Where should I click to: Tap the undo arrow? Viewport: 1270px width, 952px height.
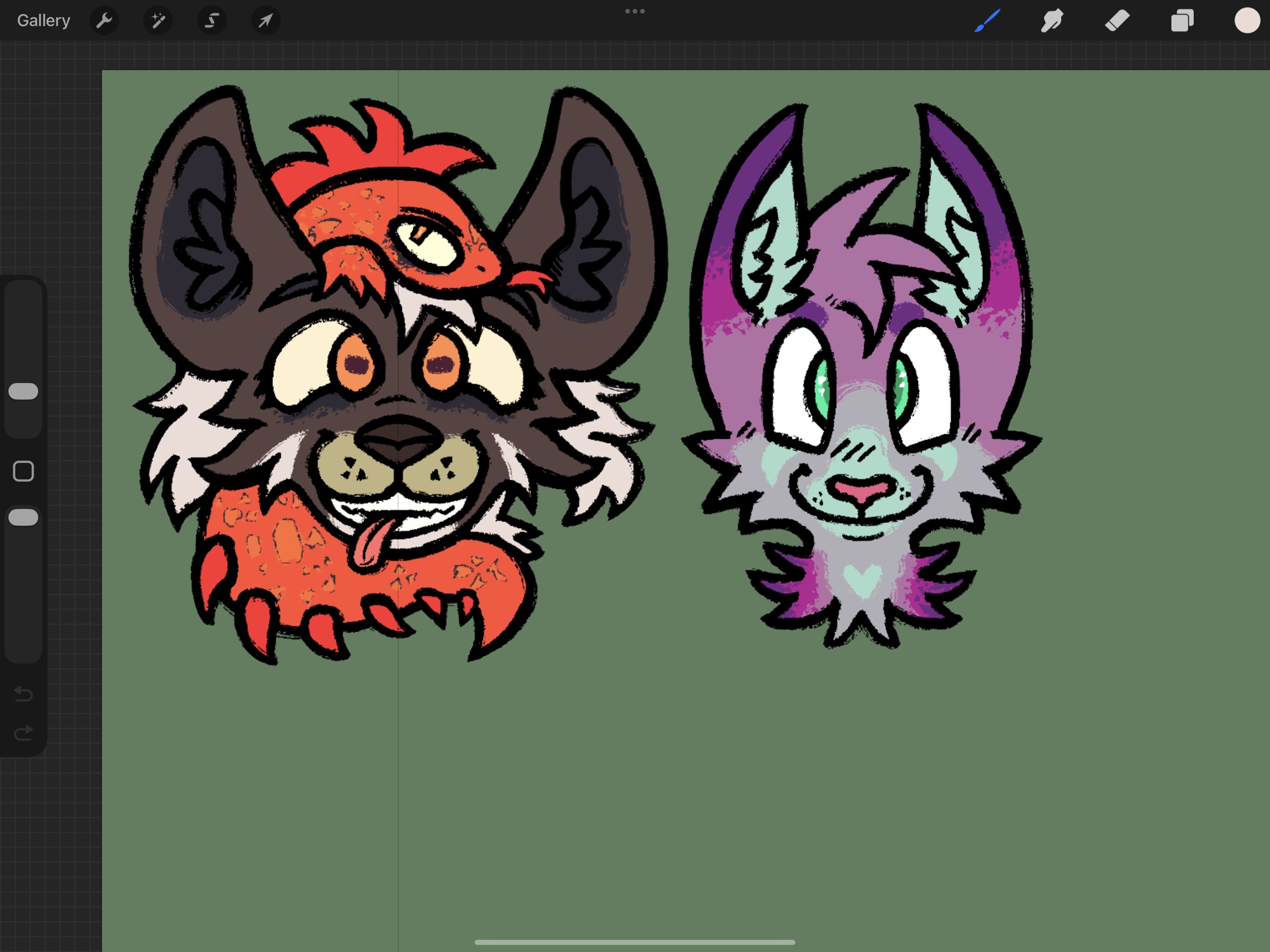click(23, 694)
